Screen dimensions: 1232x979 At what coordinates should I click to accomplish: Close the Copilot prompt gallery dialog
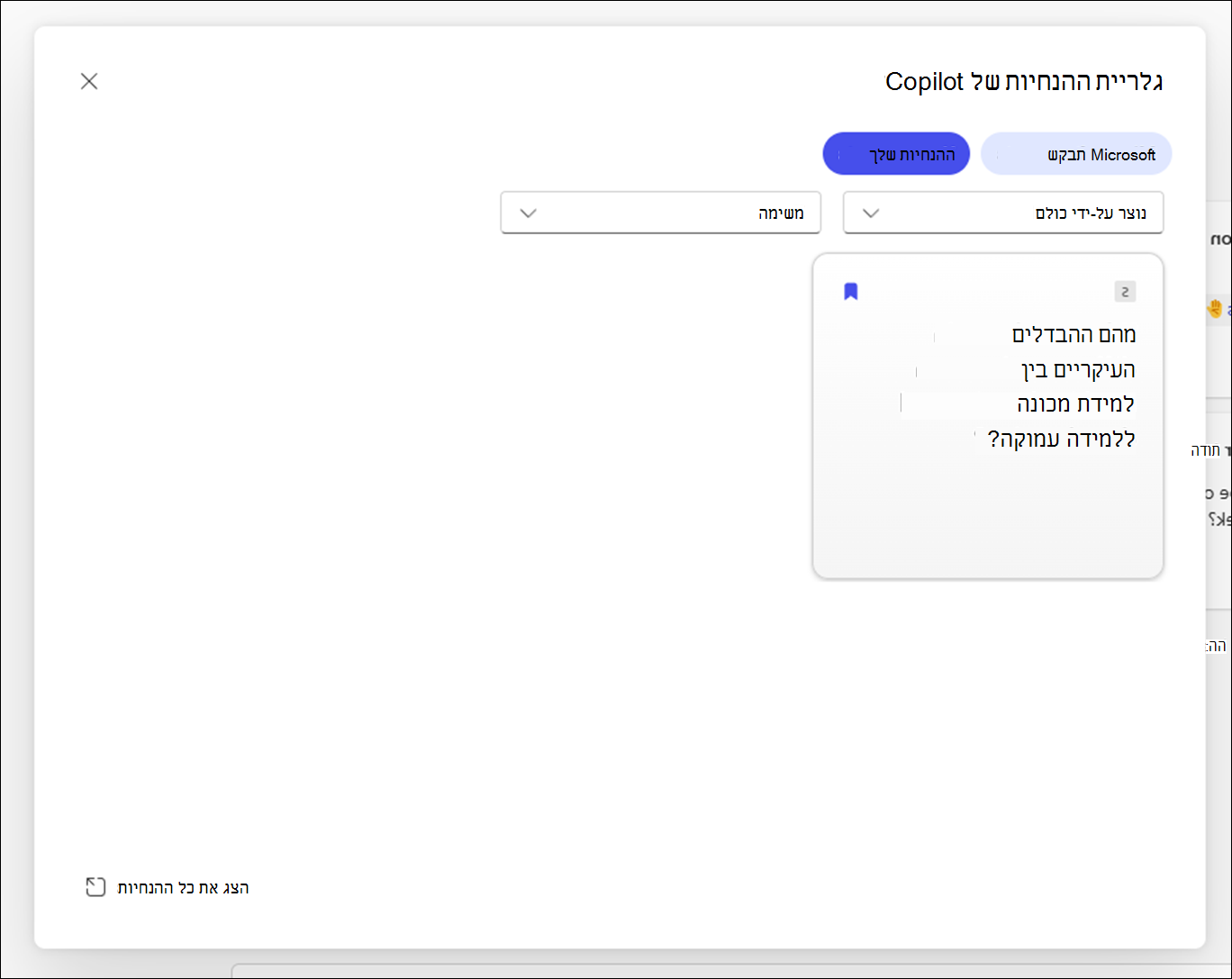tap(89, 81)
